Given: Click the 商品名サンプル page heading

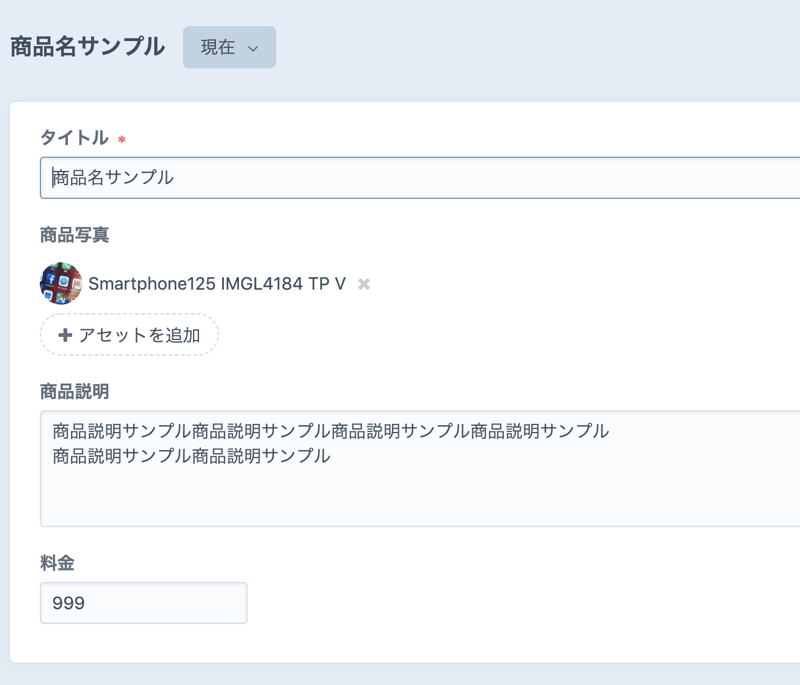Looking at the screenshot, I should coord(87,47).
